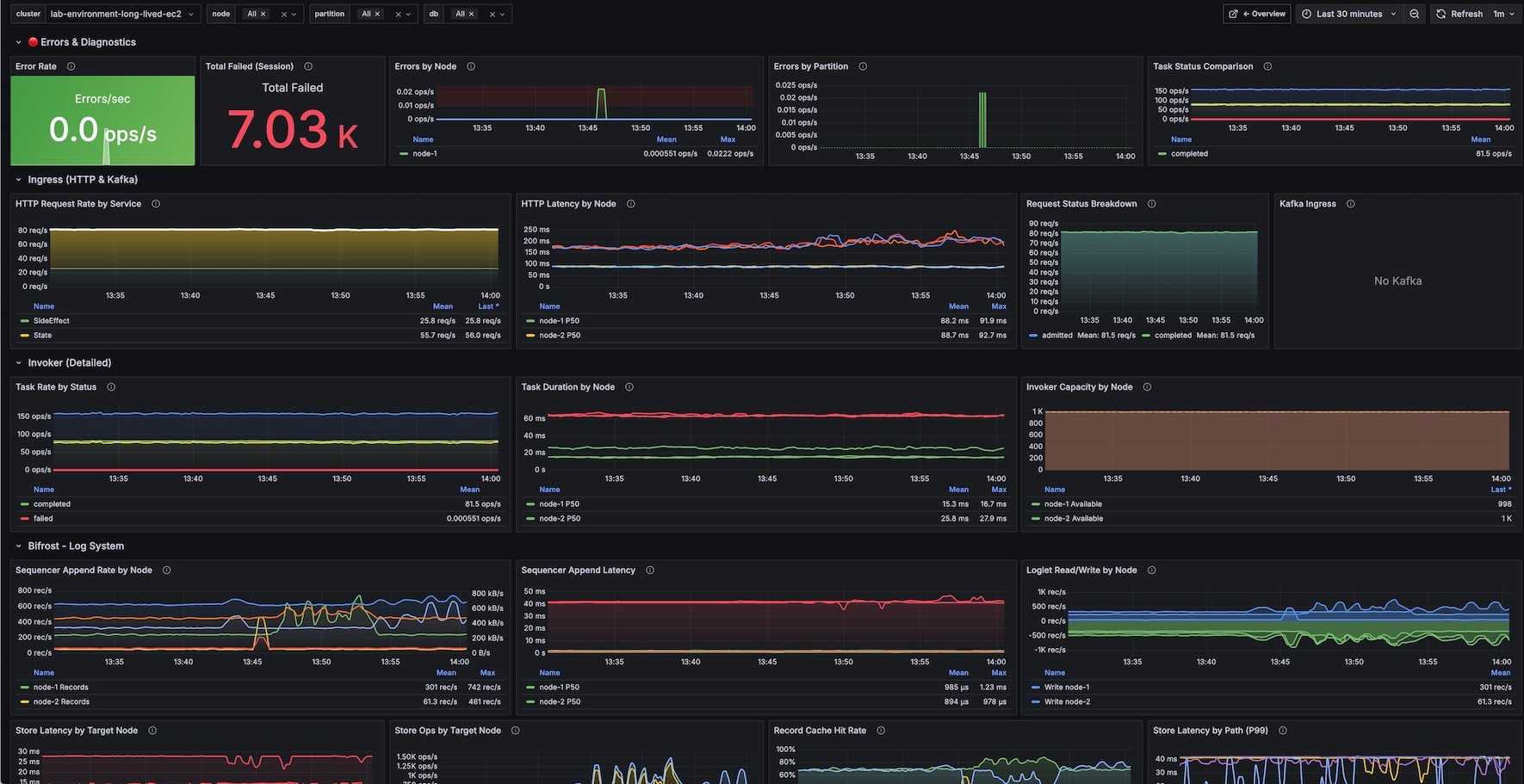Sort Invoker Capacity legend by Last

(x=1501, y=490)
